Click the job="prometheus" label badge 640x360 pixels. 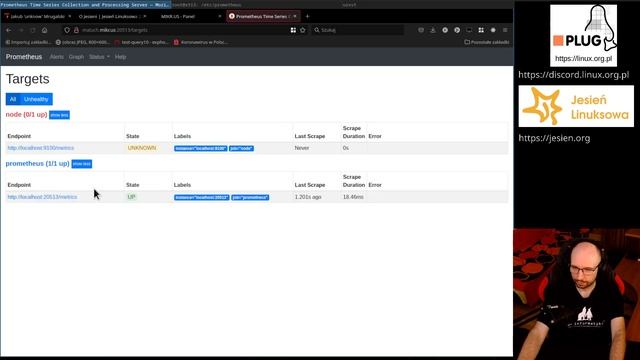(x=250, y=198)
